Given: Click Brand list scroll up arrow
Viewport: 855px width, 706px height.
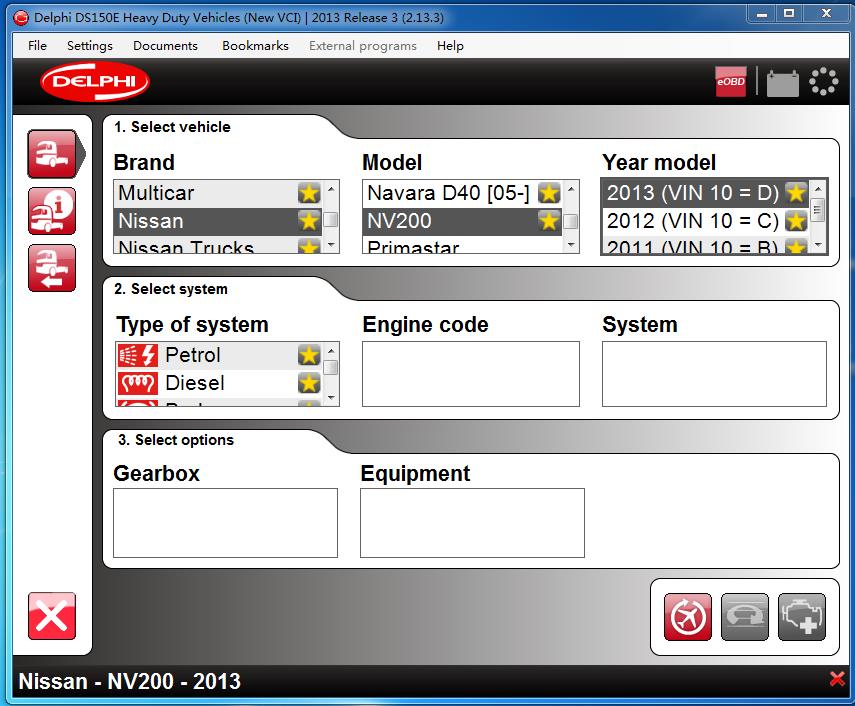Looking at the screenshot, I should (331, 189).
